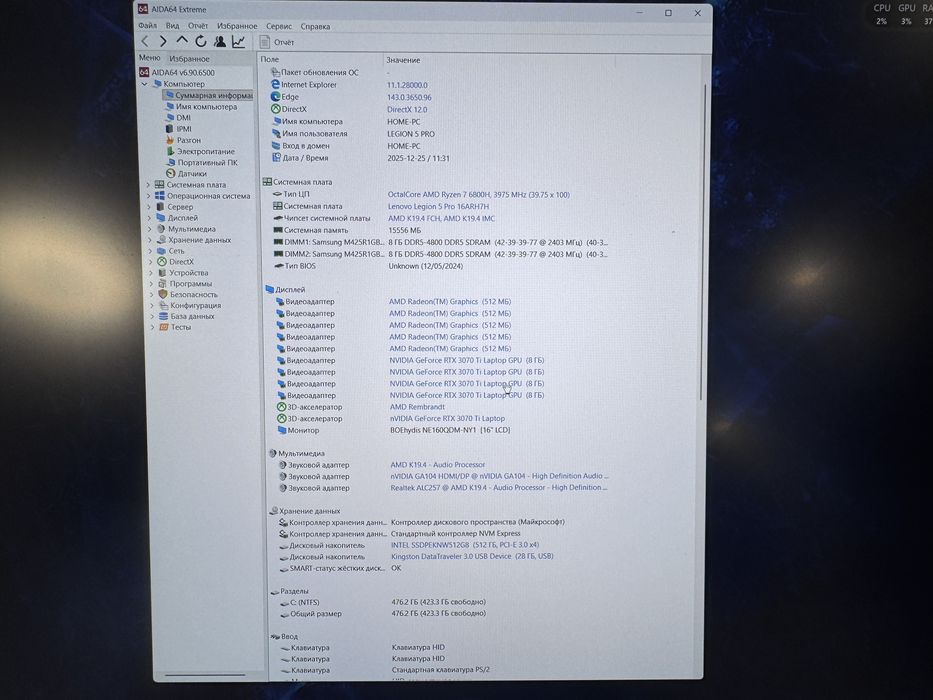Expand the Системная плата tree node
The width and height of the screenshot is (933, 700).
tap(149, 185)
